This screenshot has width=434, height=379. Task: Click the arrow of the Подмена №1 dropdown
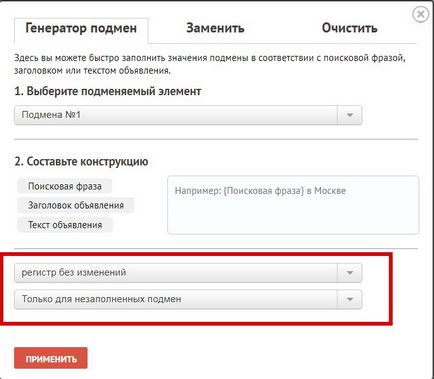point(350,115)
